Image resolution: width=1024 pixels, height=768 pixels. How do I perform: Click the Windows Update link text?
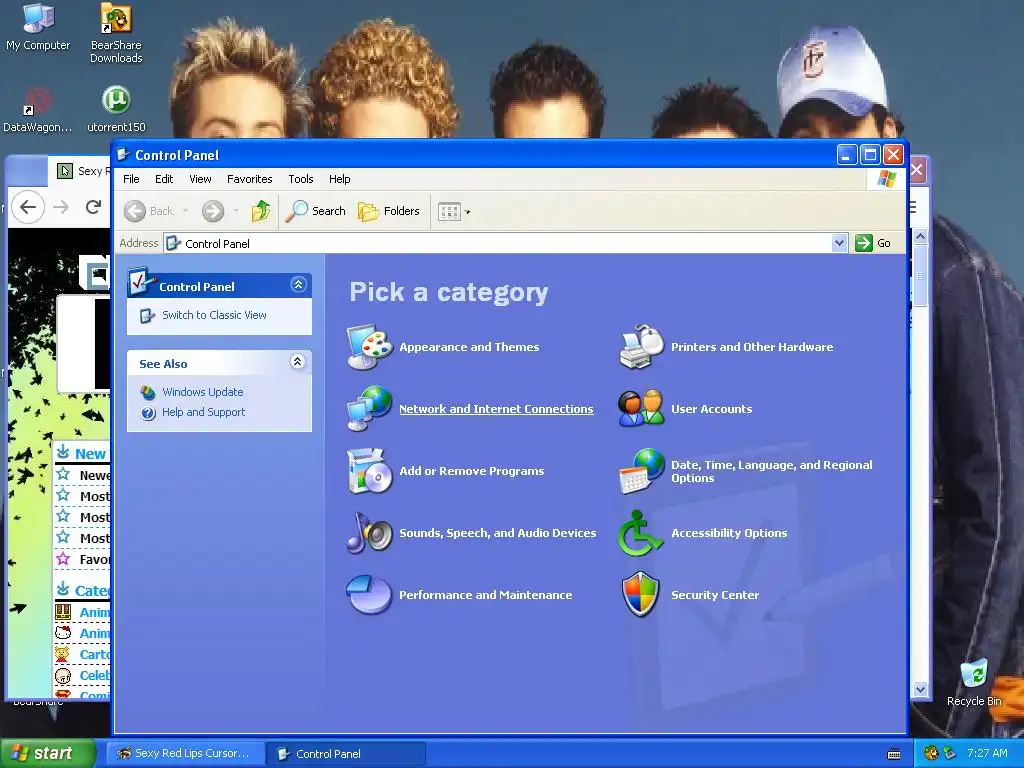click(202, 392)
